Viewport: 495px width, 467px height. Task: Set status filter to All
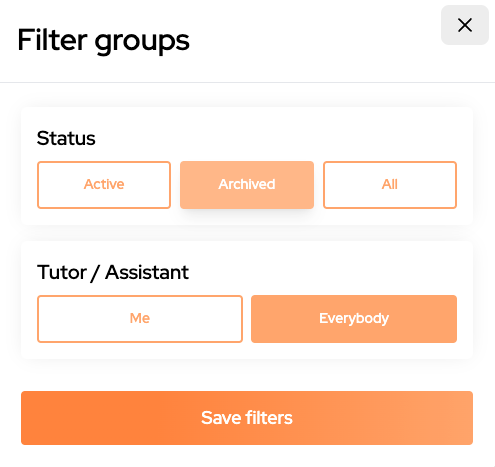coord(390,185)
